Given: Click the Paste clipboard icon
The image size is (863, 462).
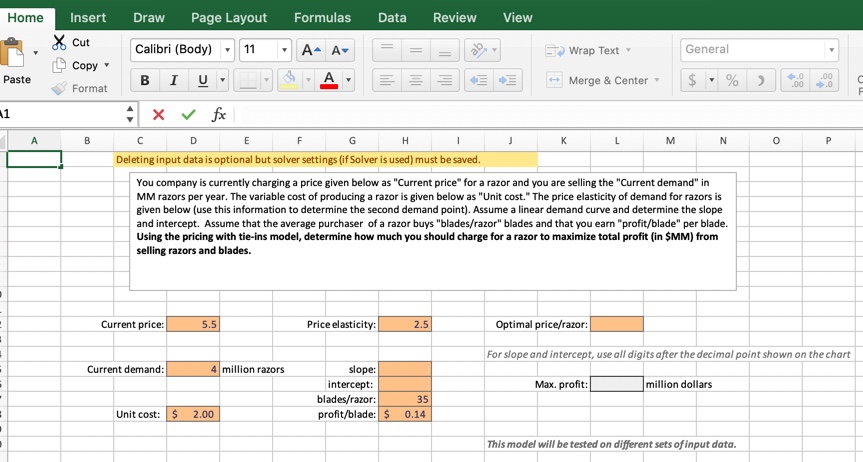Looking at the screenshot, I should pyautogui.click(x=14, y=54).
